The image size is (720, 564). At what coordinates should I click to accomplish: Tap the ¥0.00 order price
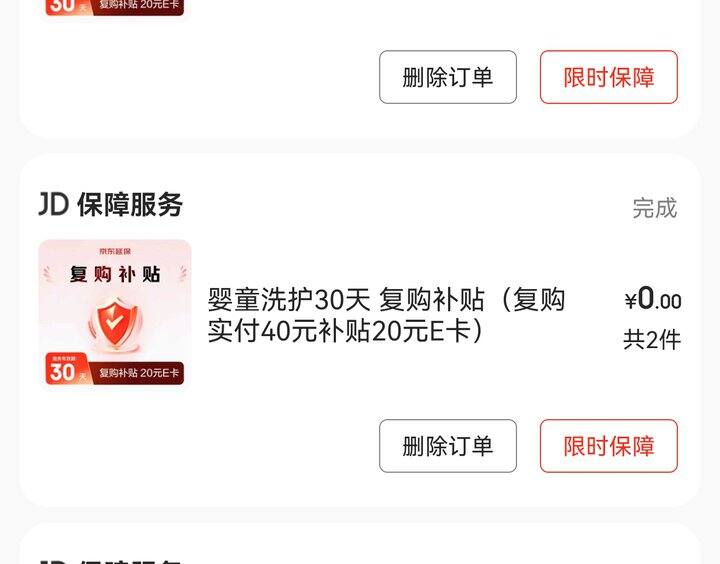652,299
